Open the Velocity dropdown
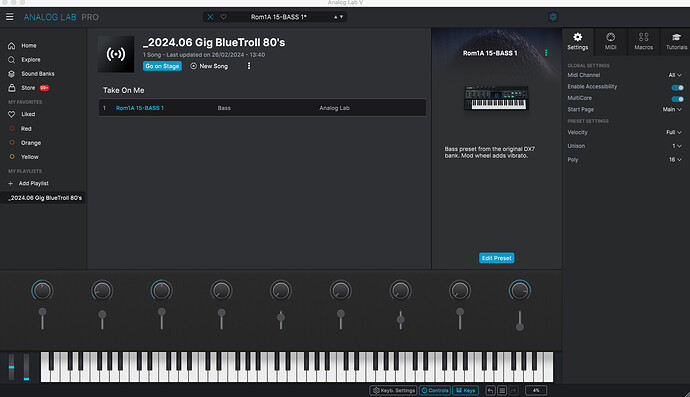This screenshot has height=397, width=690. 674,132
